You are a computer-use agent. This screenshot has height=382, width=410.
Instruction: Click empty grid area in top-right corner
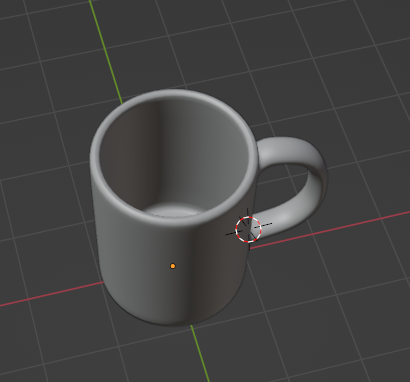[367, 33]
